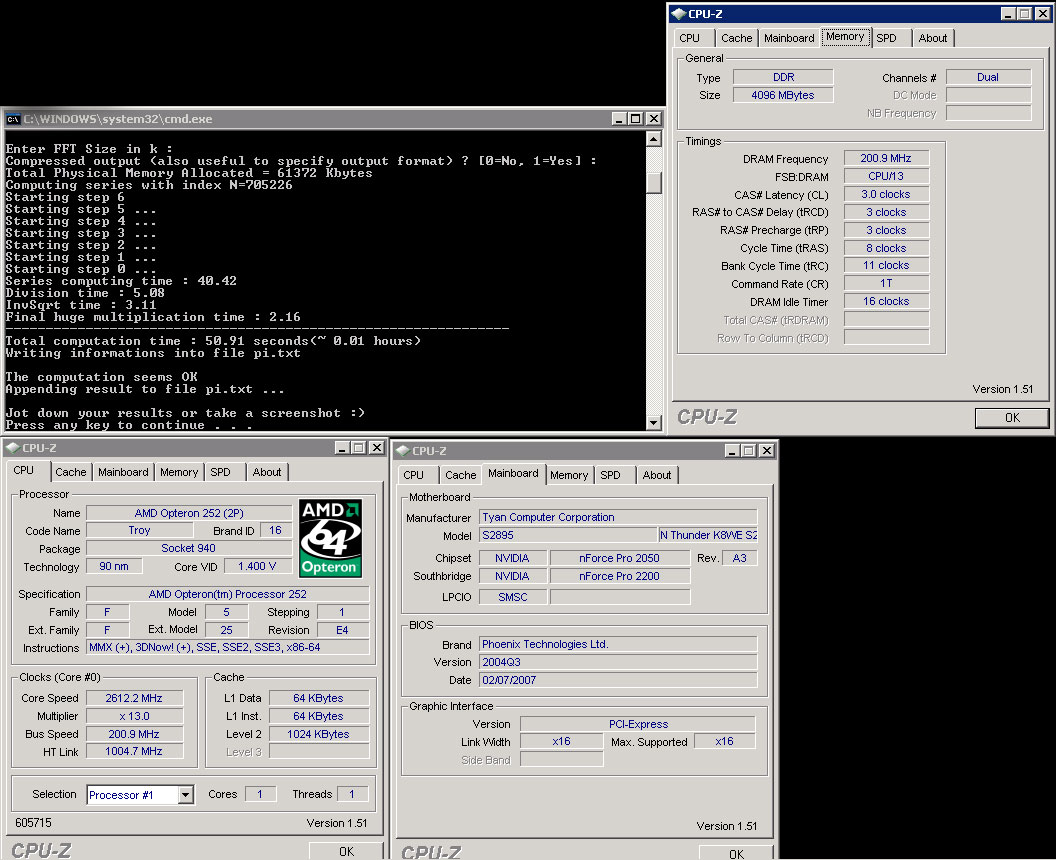Open About tab in Memory window

[x=933, y=38]
